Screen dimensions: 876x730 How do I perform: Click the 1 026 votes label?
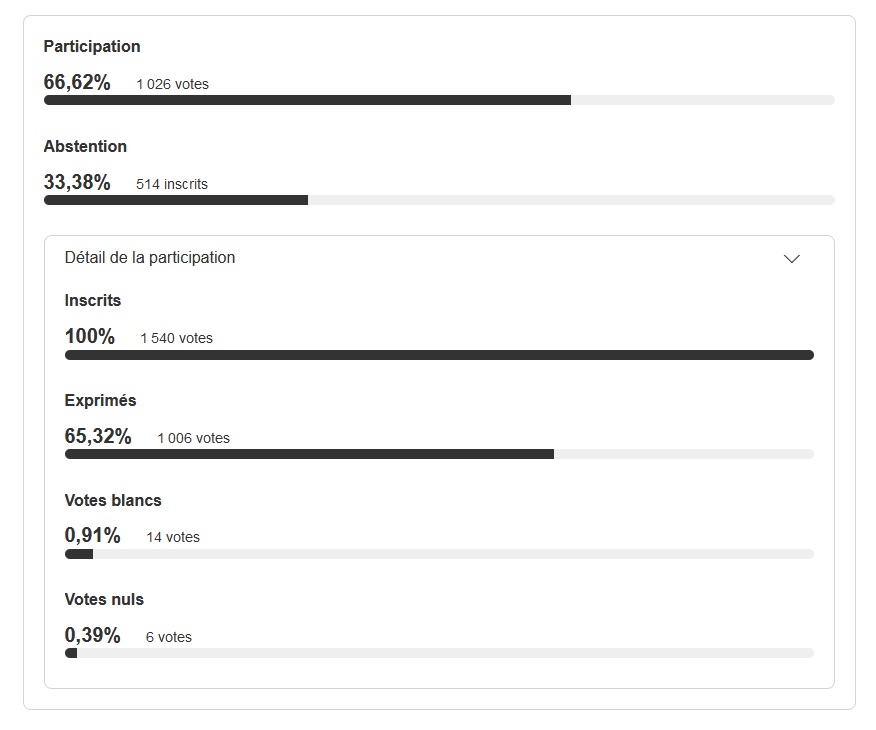pos(173,84)
